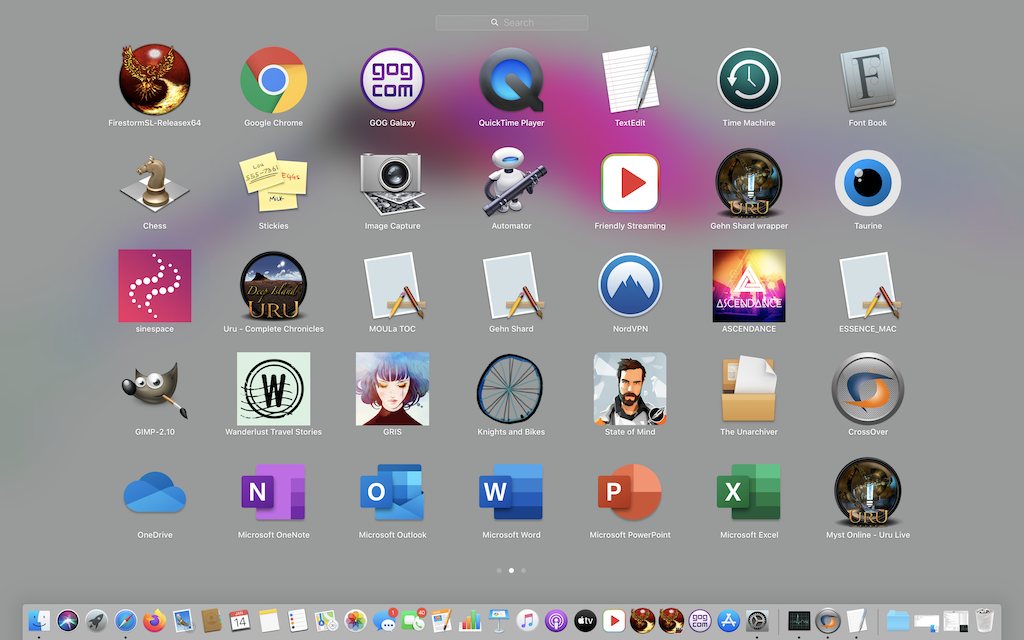The width and height of the screenshot is (1024, 640).
Task: Open Myst Online - Uru Live
Action: 867,492
